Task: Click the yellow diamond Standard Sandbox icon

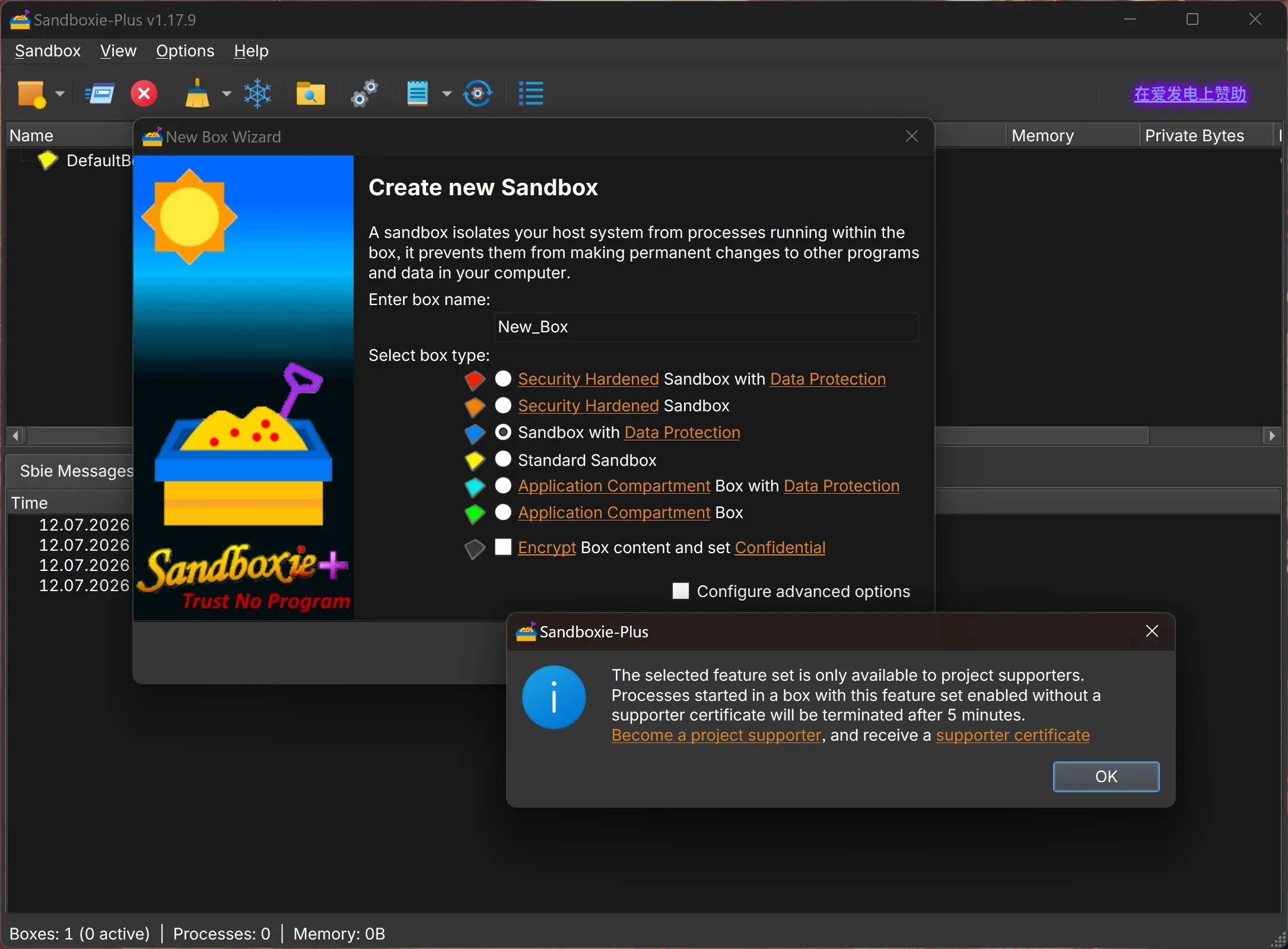Action: 475,460
